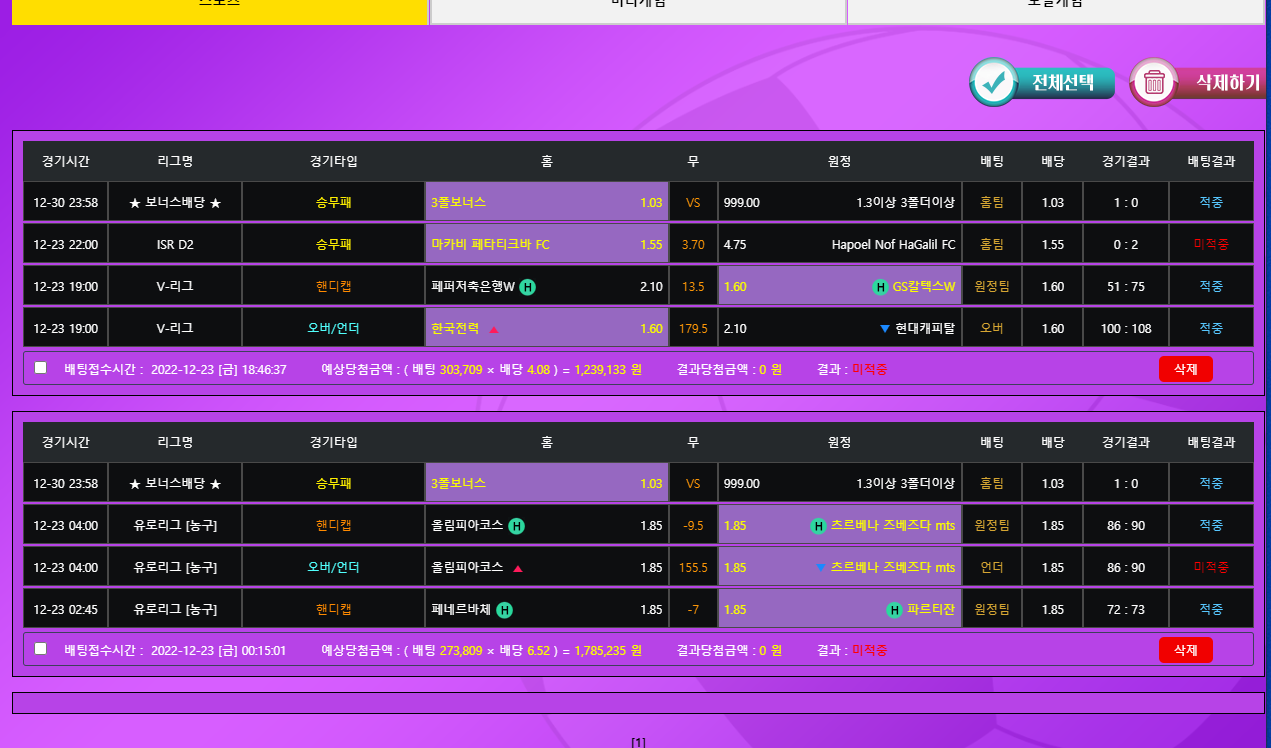Check the box for the 00:15:01 bet slip
This screenshot has width=1271, height=748.
[41, 649]
